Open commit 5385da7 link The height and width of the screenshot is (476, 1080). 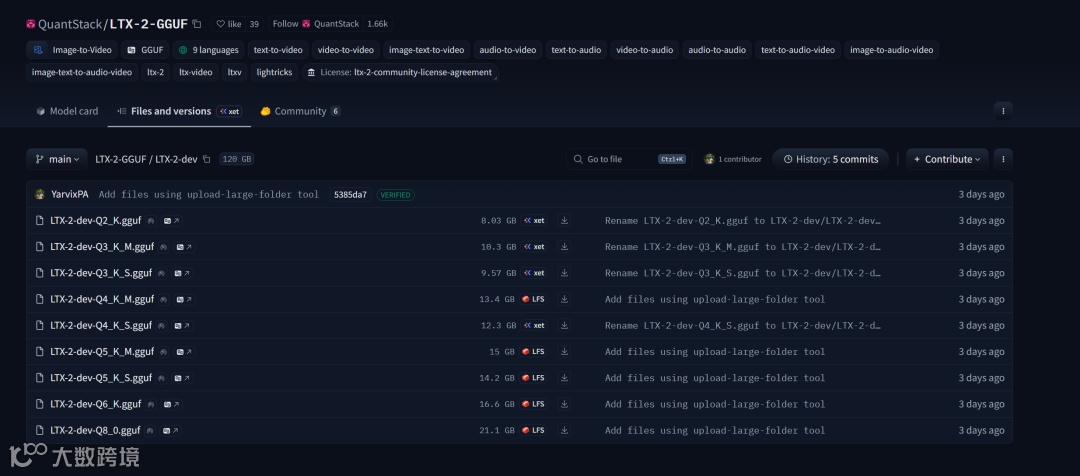pos(350,195)
